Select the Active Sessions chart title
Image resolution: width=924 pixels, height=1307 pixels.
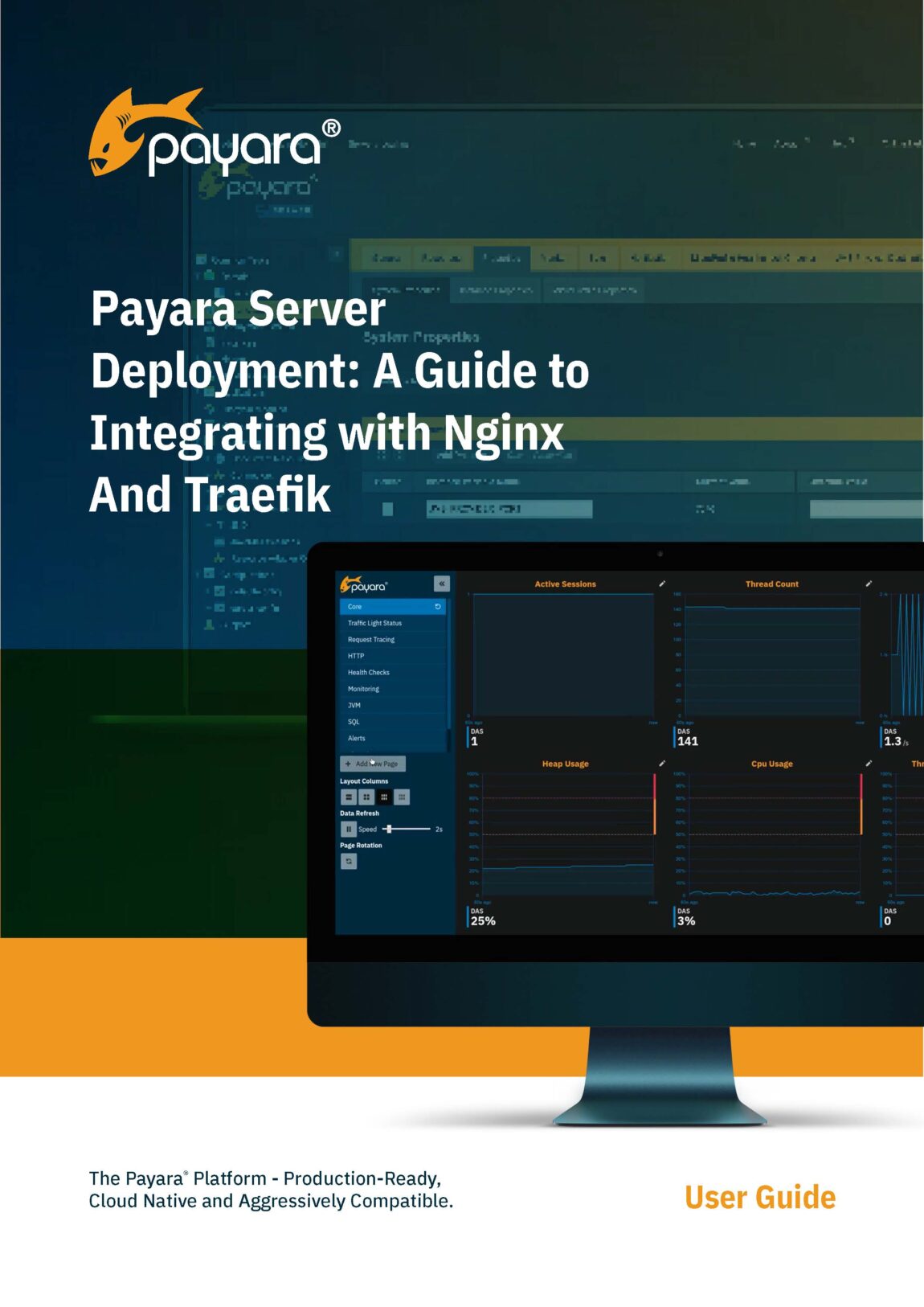(x=566, y=584)
